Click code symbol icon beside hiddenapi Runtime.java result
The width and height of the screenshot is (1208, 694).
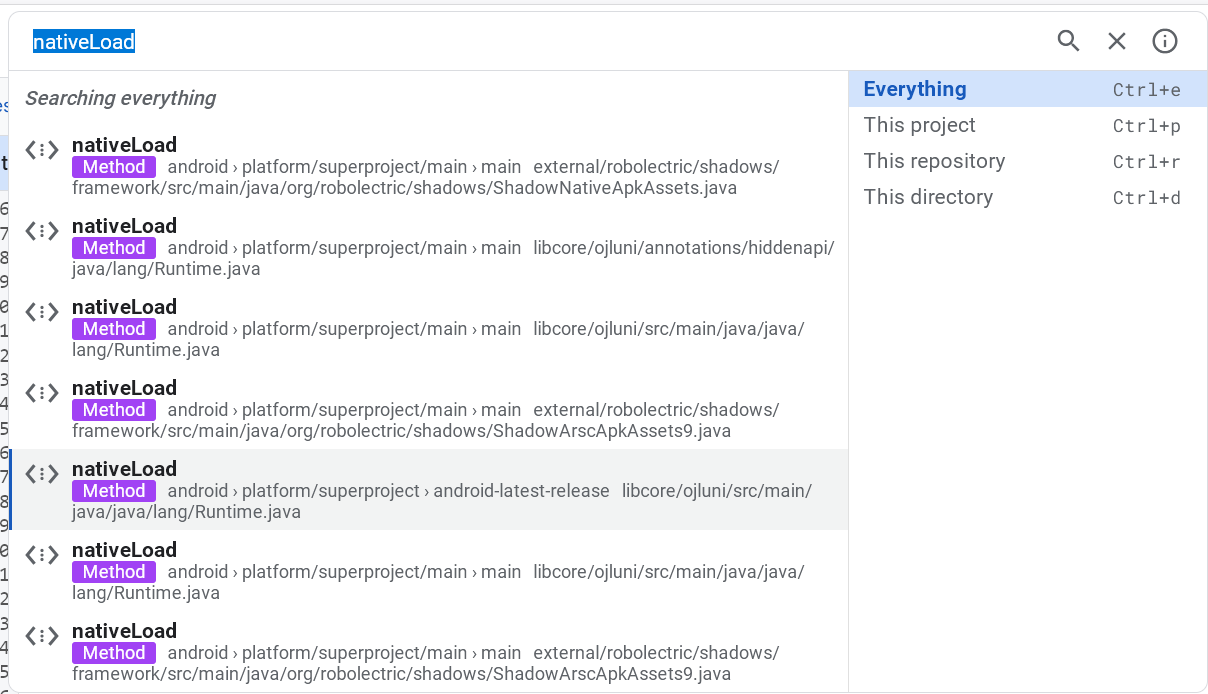[42, 231]
